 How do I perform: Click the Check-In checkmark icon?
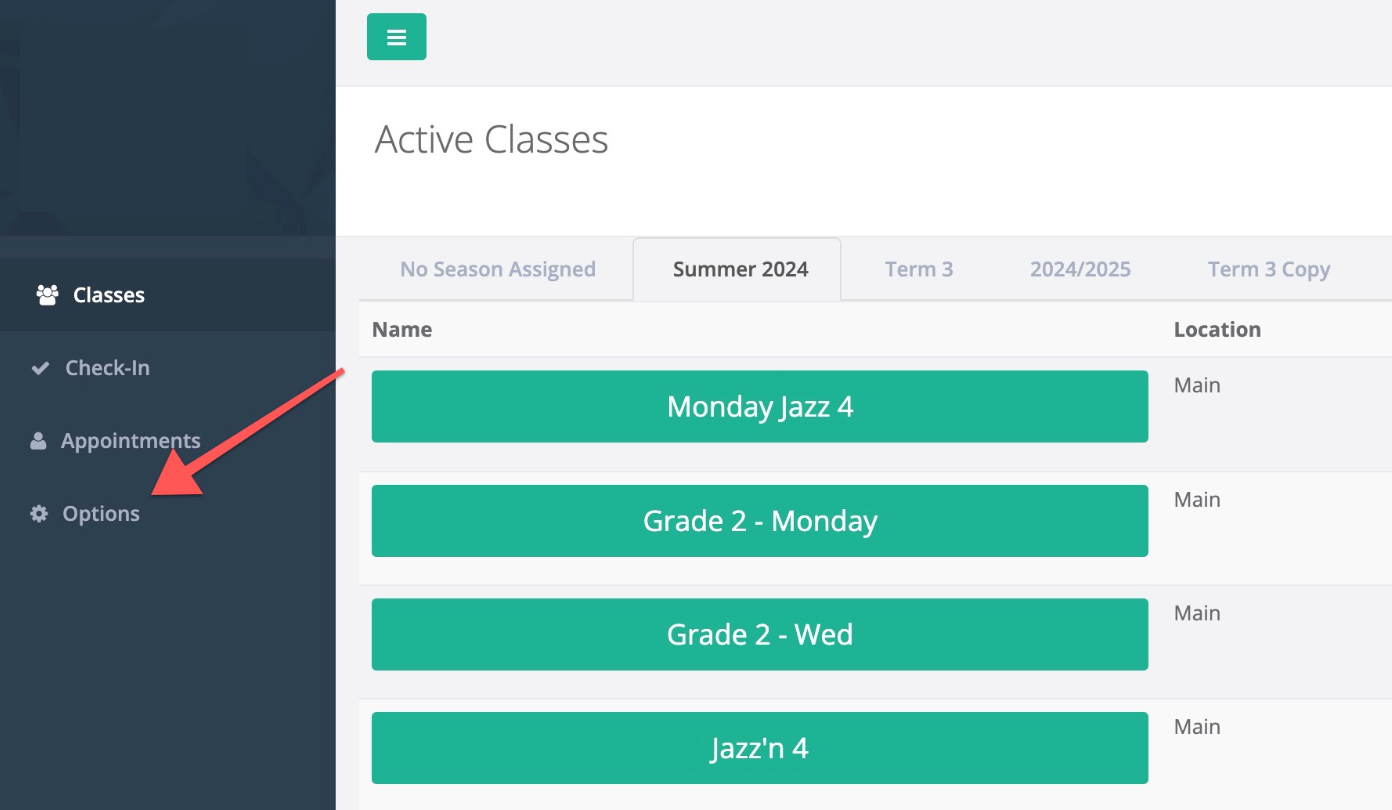tap(40, 368)
